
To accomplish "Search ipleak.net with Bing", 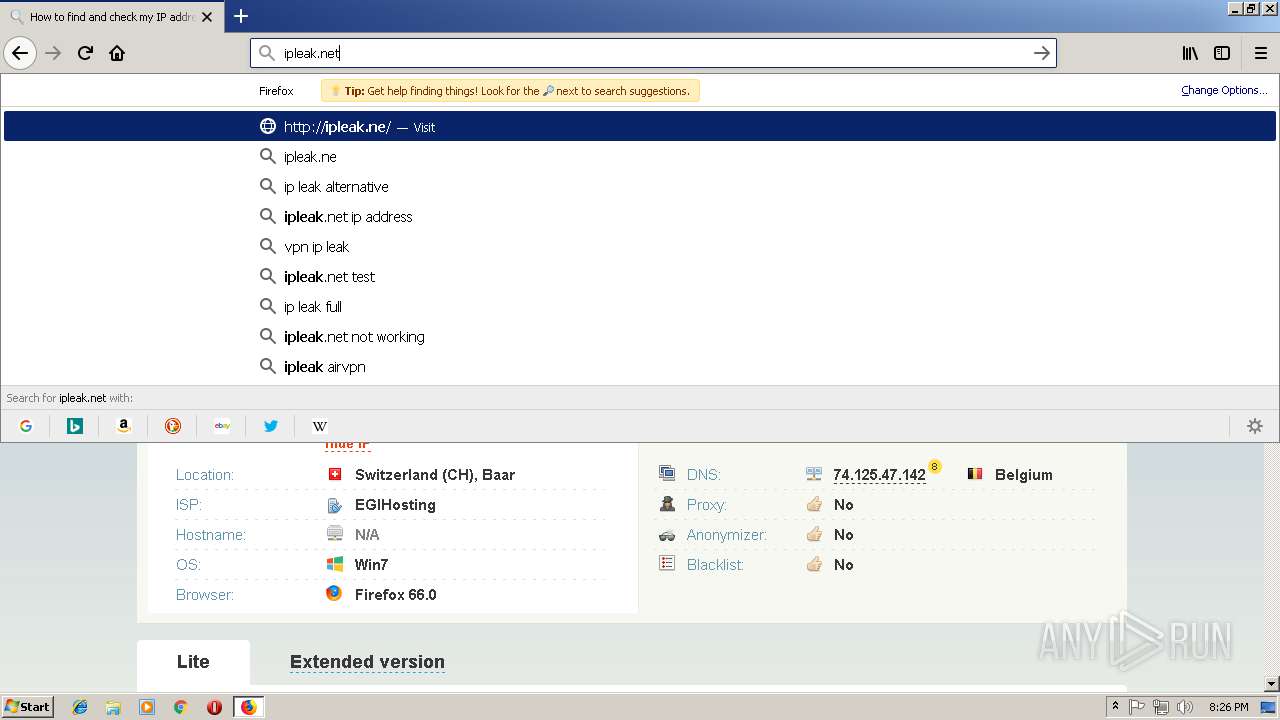I will point(75,426).
